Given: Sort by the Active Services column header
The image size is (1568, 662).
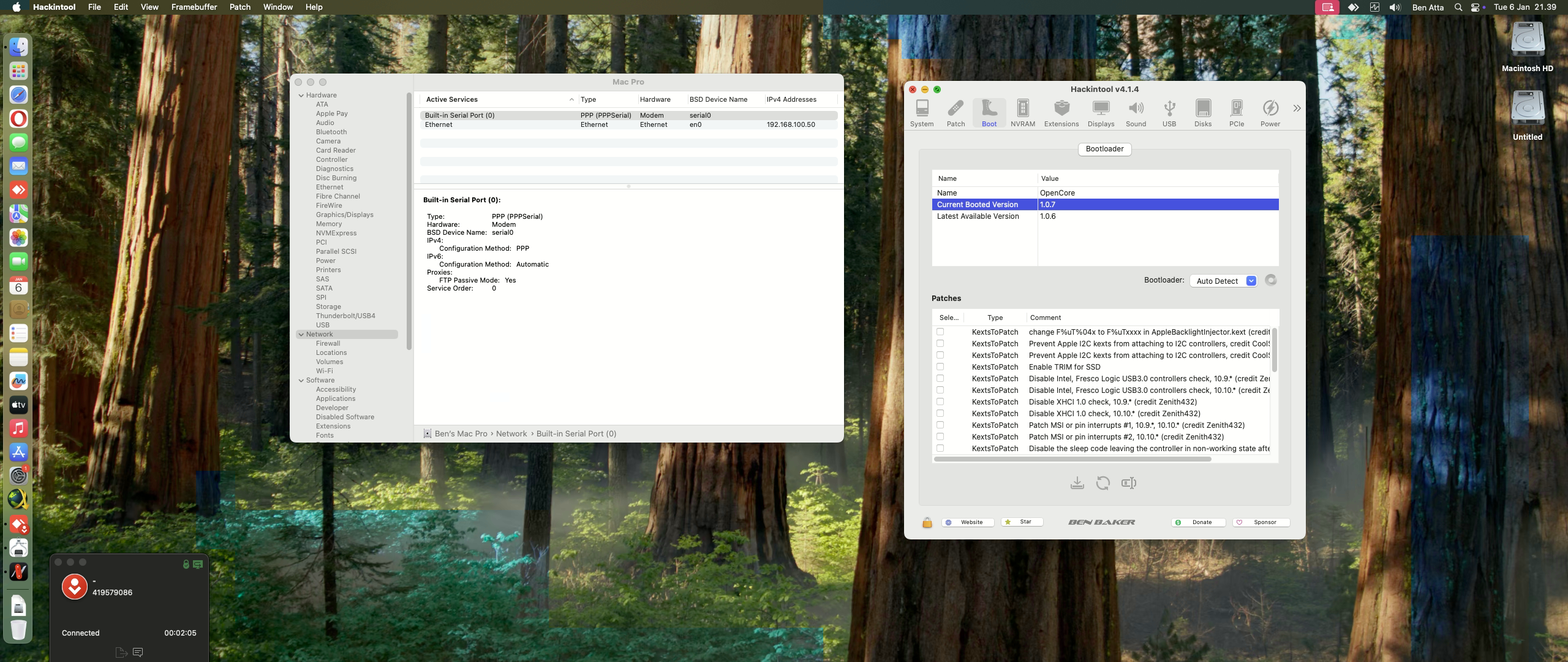Looking at the screenshot, I should [x=499, y=99].
